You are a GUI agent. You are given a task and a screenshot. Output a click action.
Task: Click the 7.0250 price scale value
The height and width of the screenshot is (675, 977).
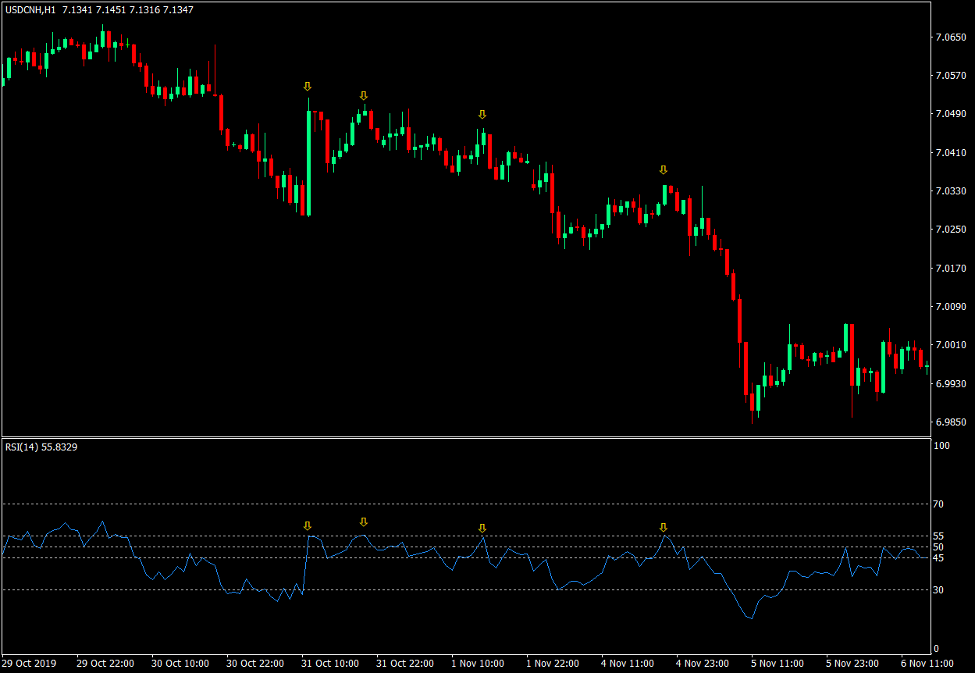pos(951,229)
